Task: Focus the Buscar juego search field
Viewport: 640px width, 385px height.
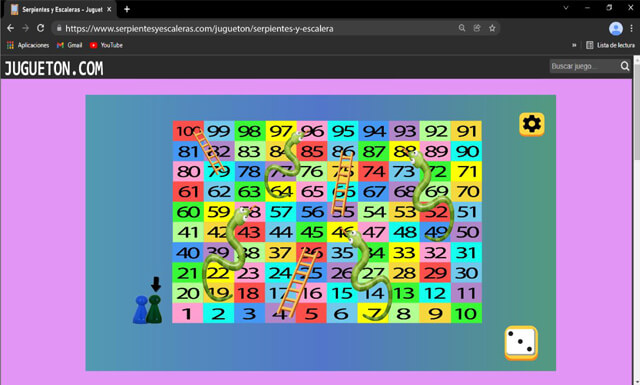Action: pyautogui.click(x=584, y=66)
